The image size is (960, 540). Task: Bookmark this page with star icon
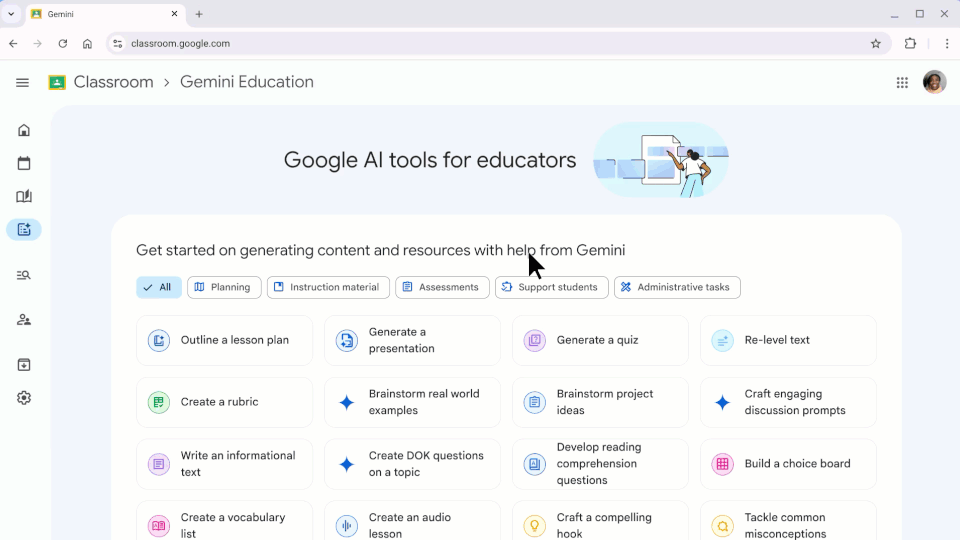(876, 44)
